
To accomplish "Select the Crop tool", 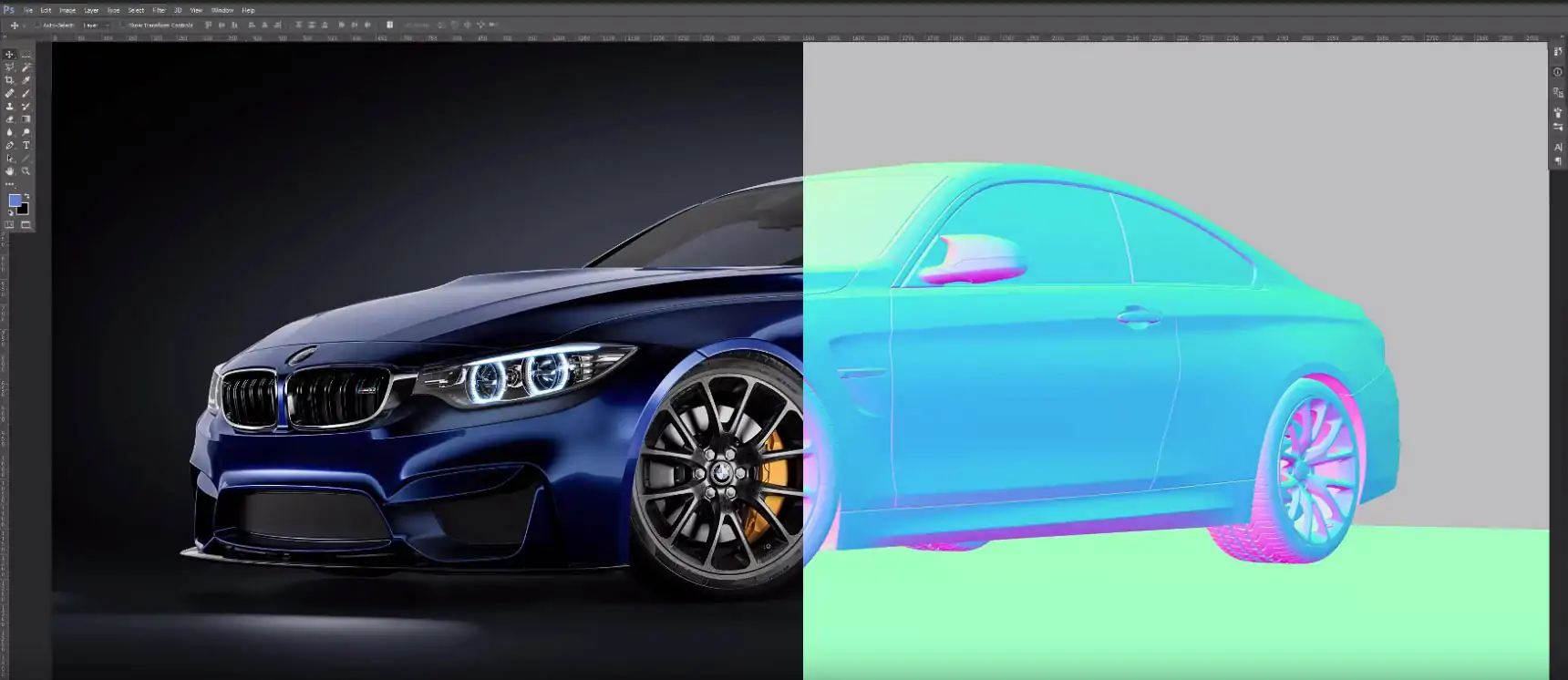I will coord(10,80).
